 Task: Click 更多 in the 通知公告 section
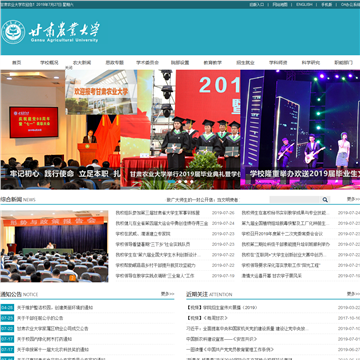pos(167,294)
